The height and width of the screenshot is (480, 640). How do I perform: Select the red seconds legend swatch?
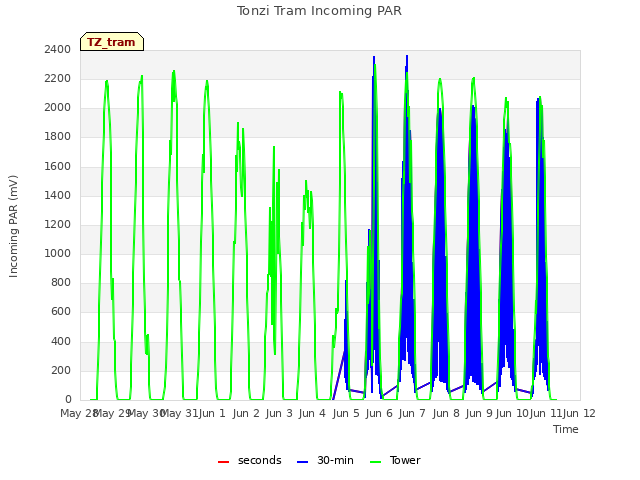(x=223, y=462)
